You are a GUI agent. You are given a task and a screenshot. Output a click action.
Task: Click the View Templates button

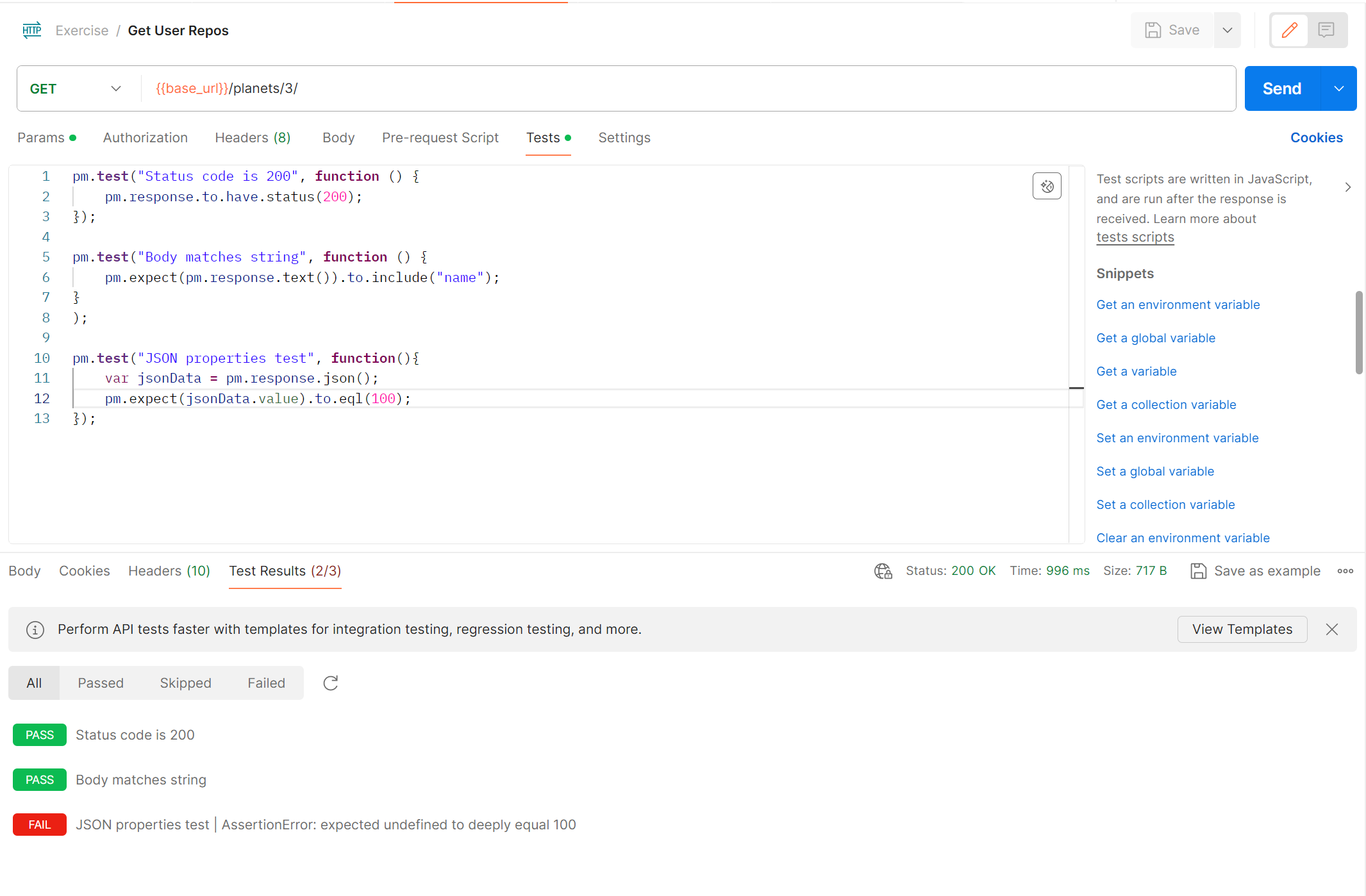point(1242,629)
